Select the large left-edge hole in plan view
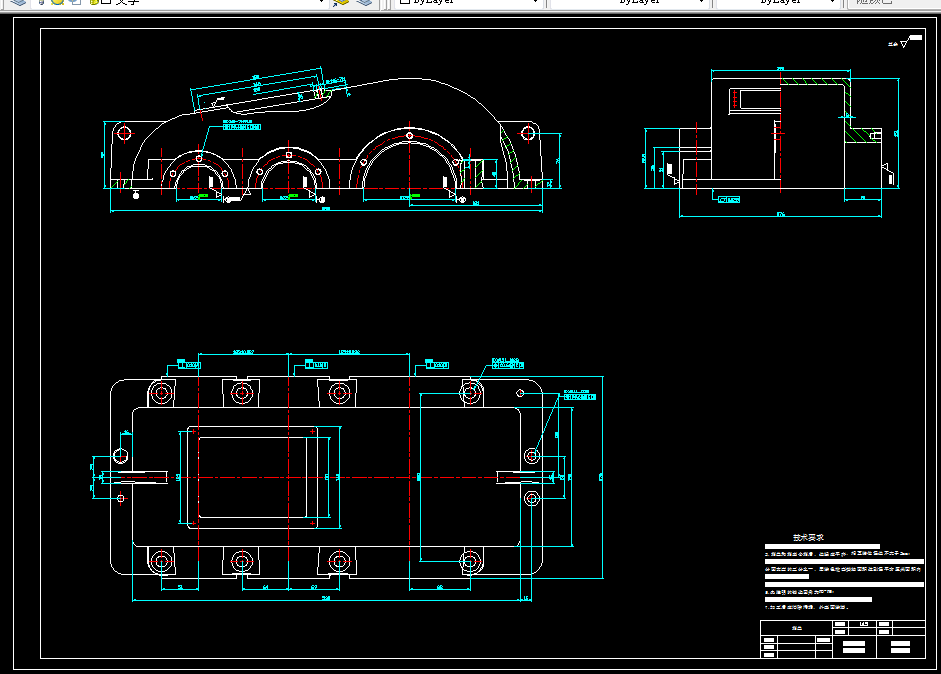 click(x=121, y=456)
